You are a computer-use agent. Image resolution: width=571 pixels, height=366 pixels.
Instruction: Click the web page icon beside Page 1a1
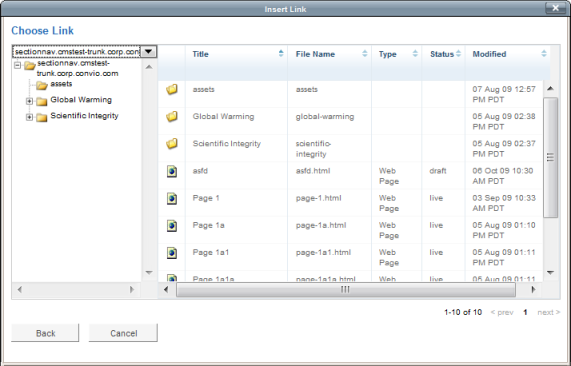pos(172,253)
